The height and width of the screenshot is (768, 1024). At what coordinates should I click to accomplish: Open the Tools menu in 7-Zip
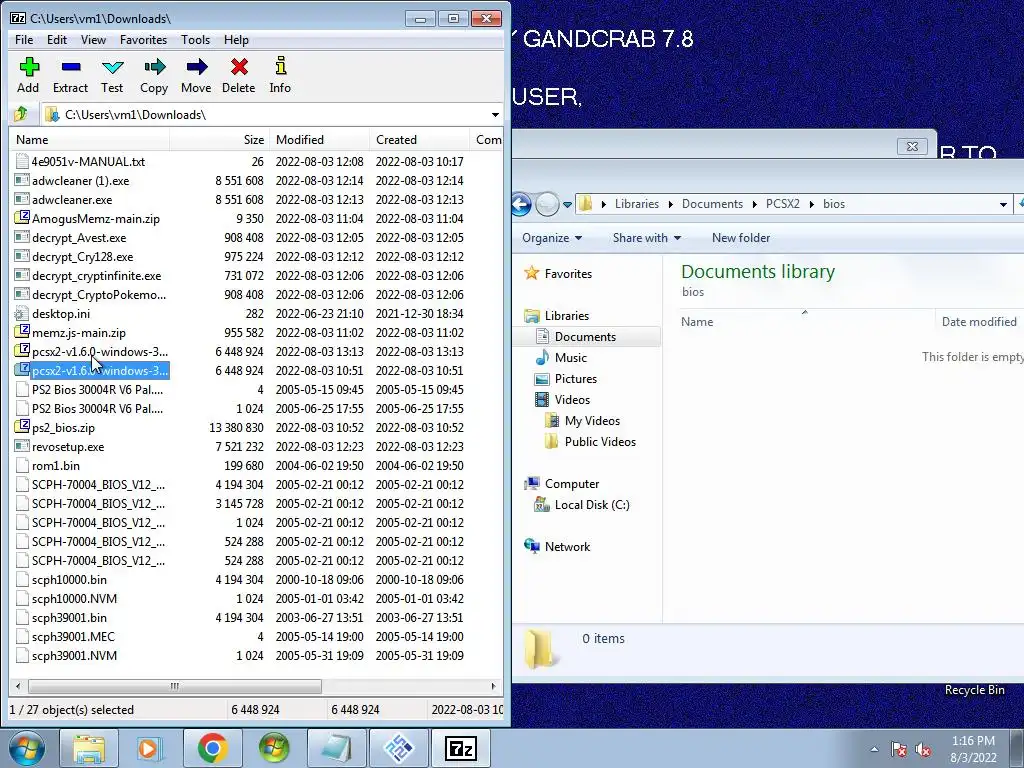click(x=195, y=40)
